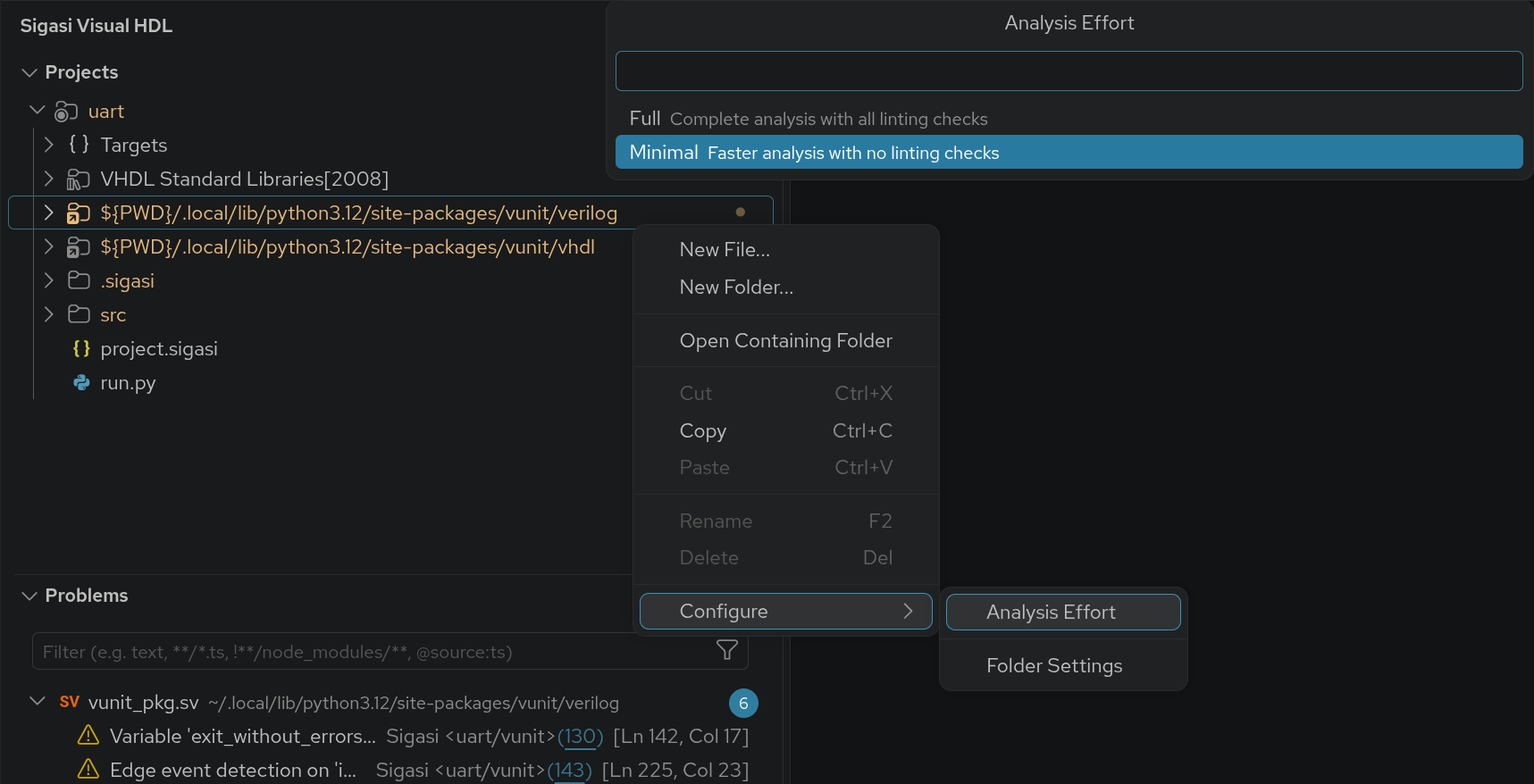Screen dimensions: 1534x784
Task: Select Open Containing Folder menu entry
Action: 786,341
